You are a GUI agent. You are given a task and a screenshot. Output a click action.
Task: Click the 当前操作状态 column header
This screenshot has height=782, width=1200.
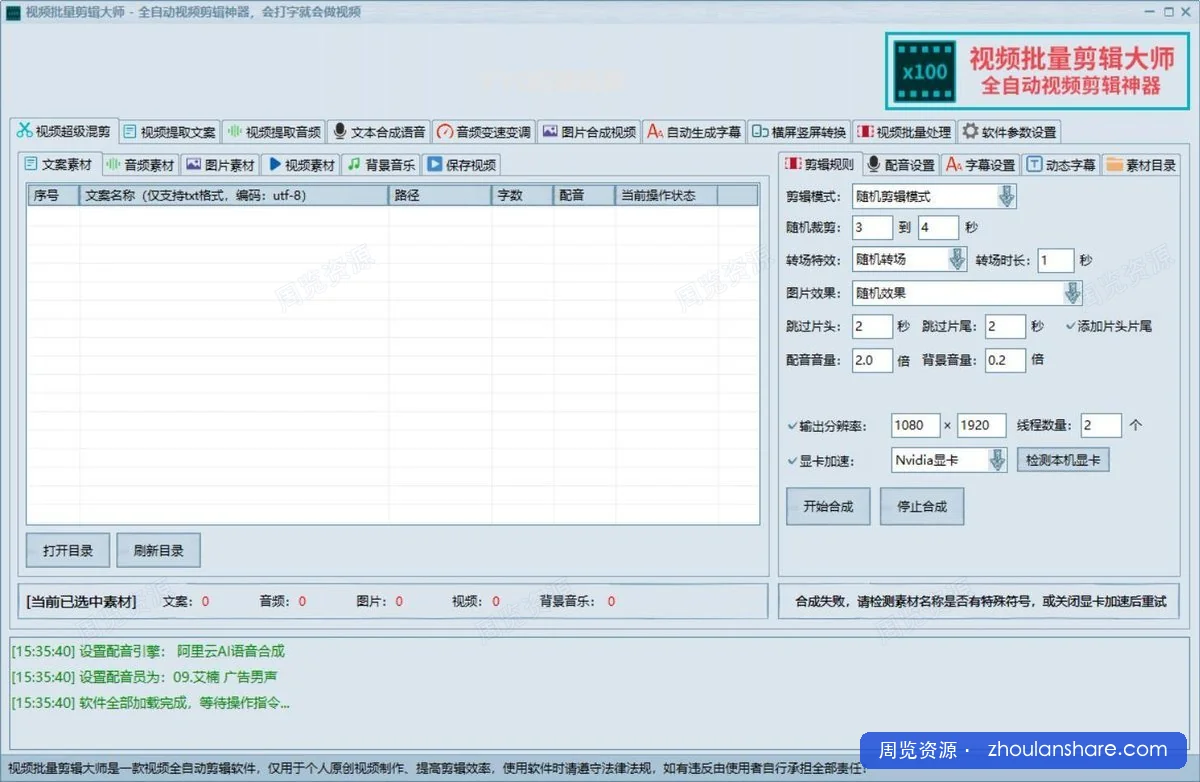665,195
